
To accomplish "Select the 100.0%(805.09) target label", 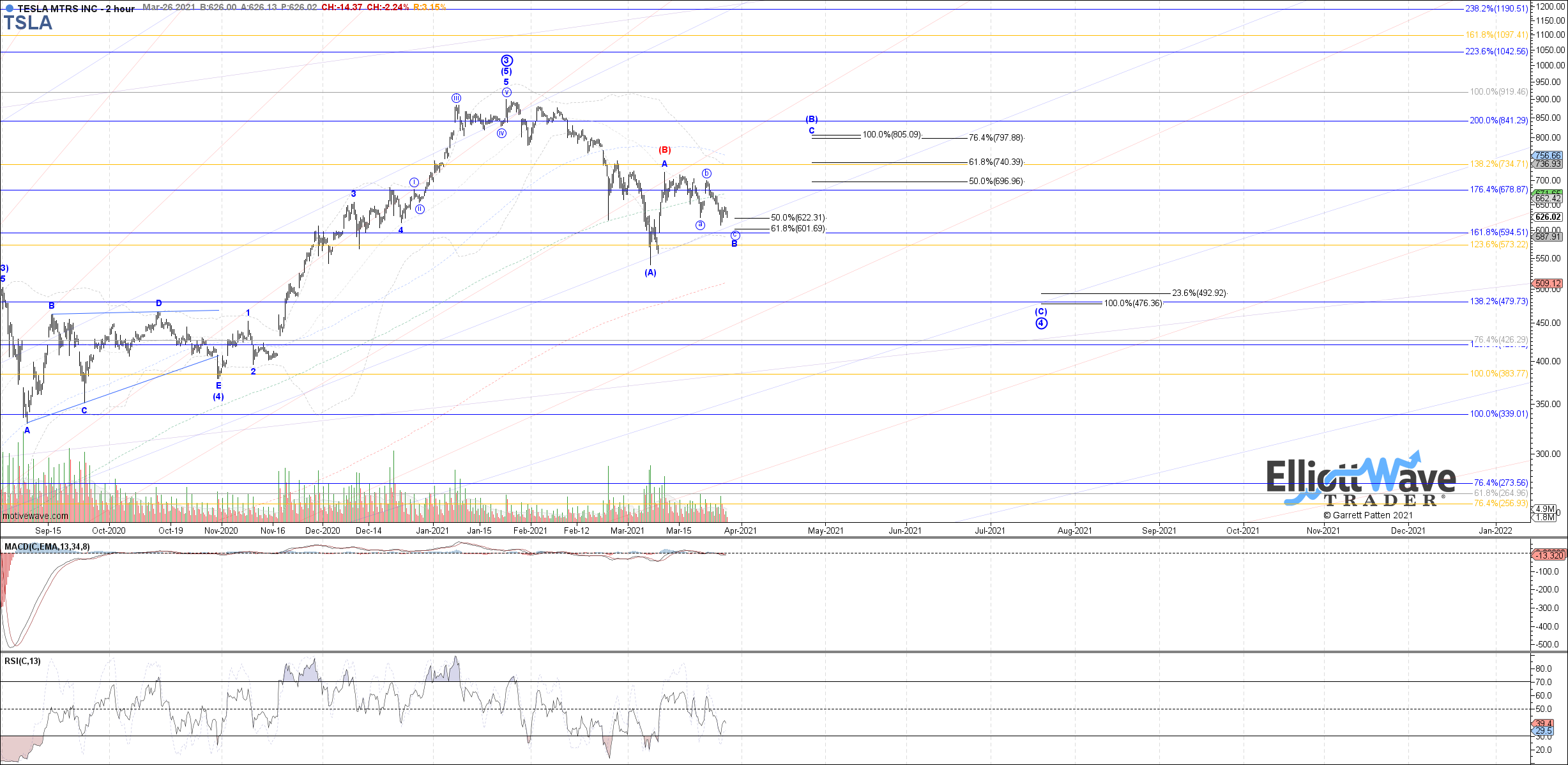I will point(892,135).
